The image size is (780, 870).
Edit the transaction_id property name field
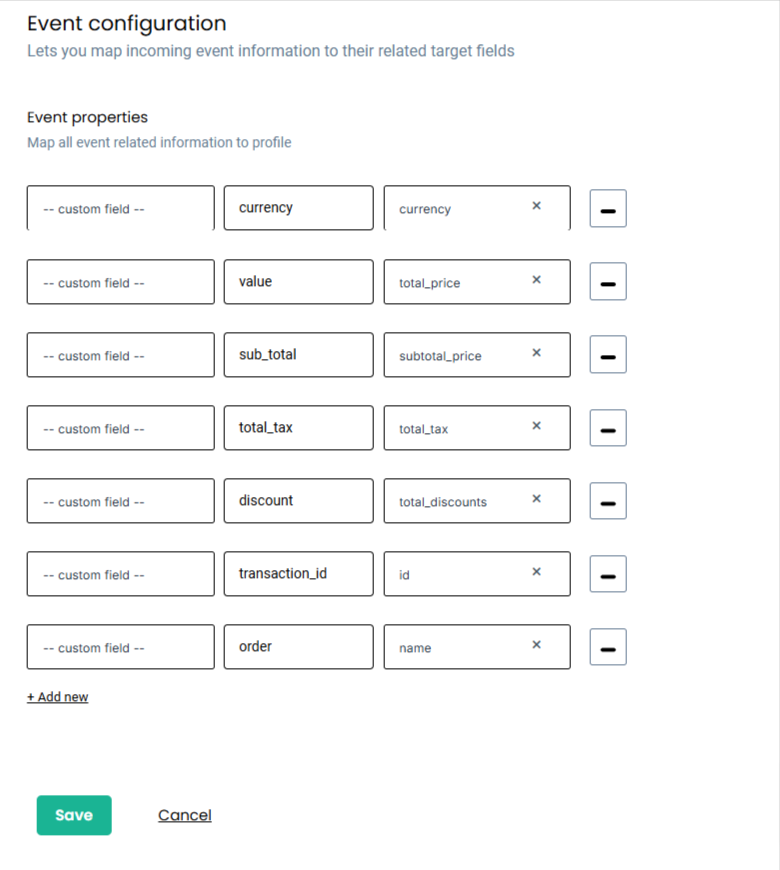[298, 573]
